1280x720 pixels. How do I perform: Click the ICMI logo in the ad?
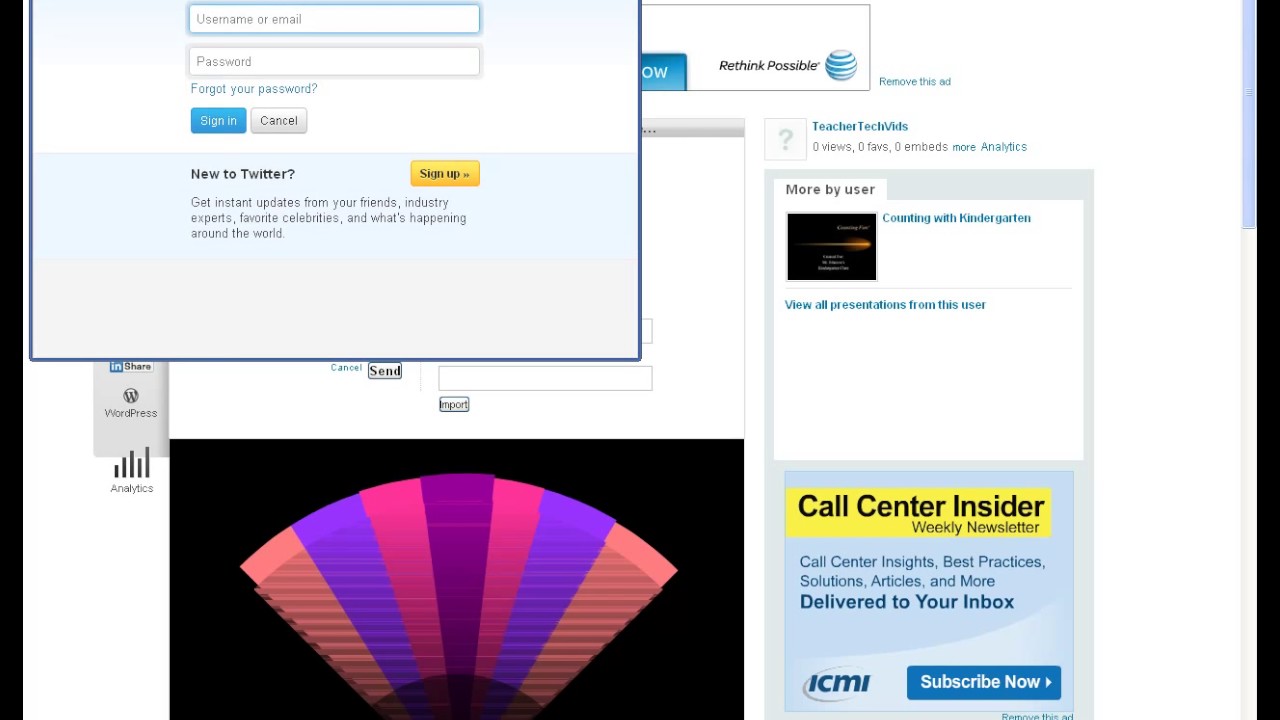pos(837,683)
